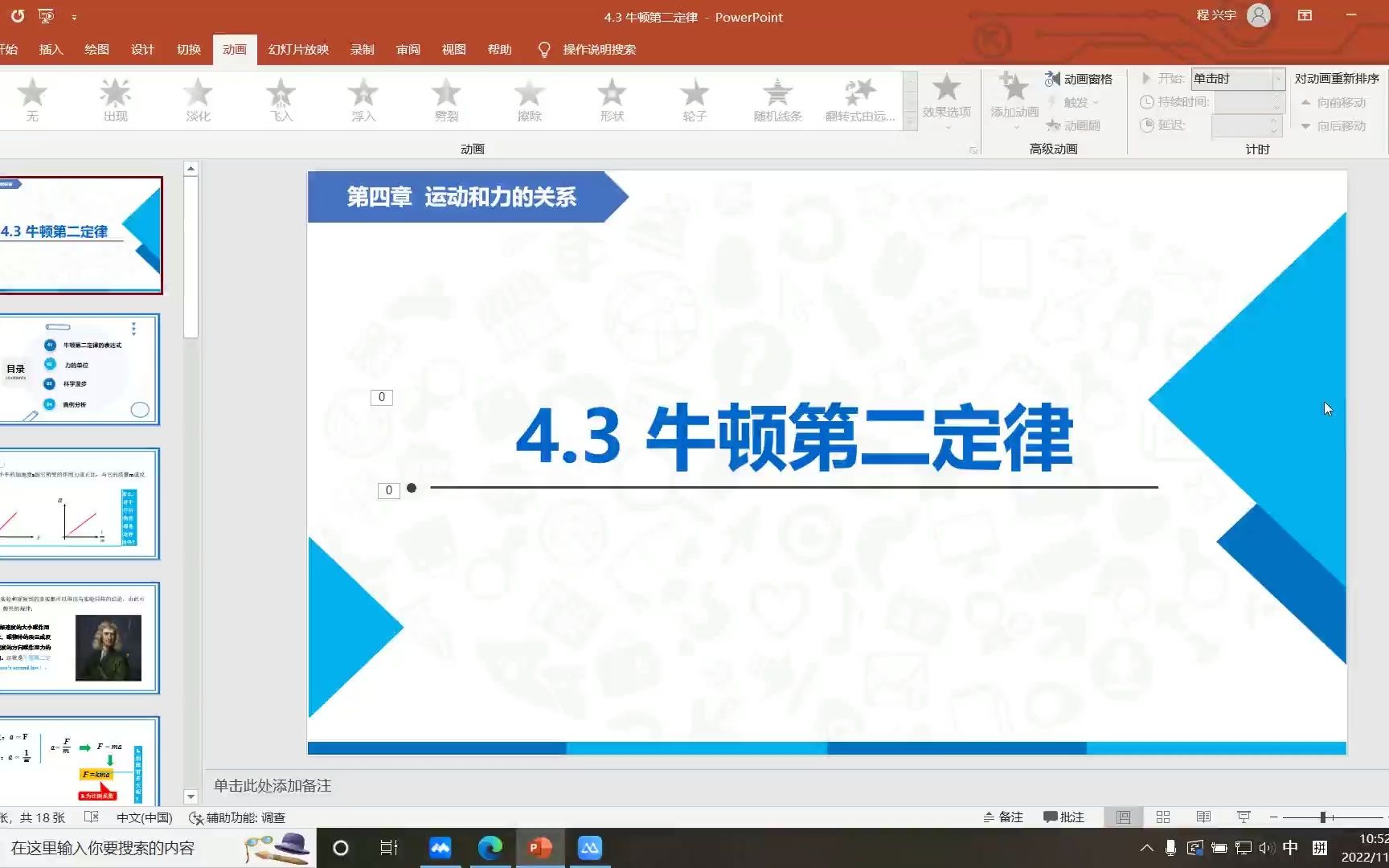
Task: Apply the 擦除 animation to the title
Action: click(528, 98)
